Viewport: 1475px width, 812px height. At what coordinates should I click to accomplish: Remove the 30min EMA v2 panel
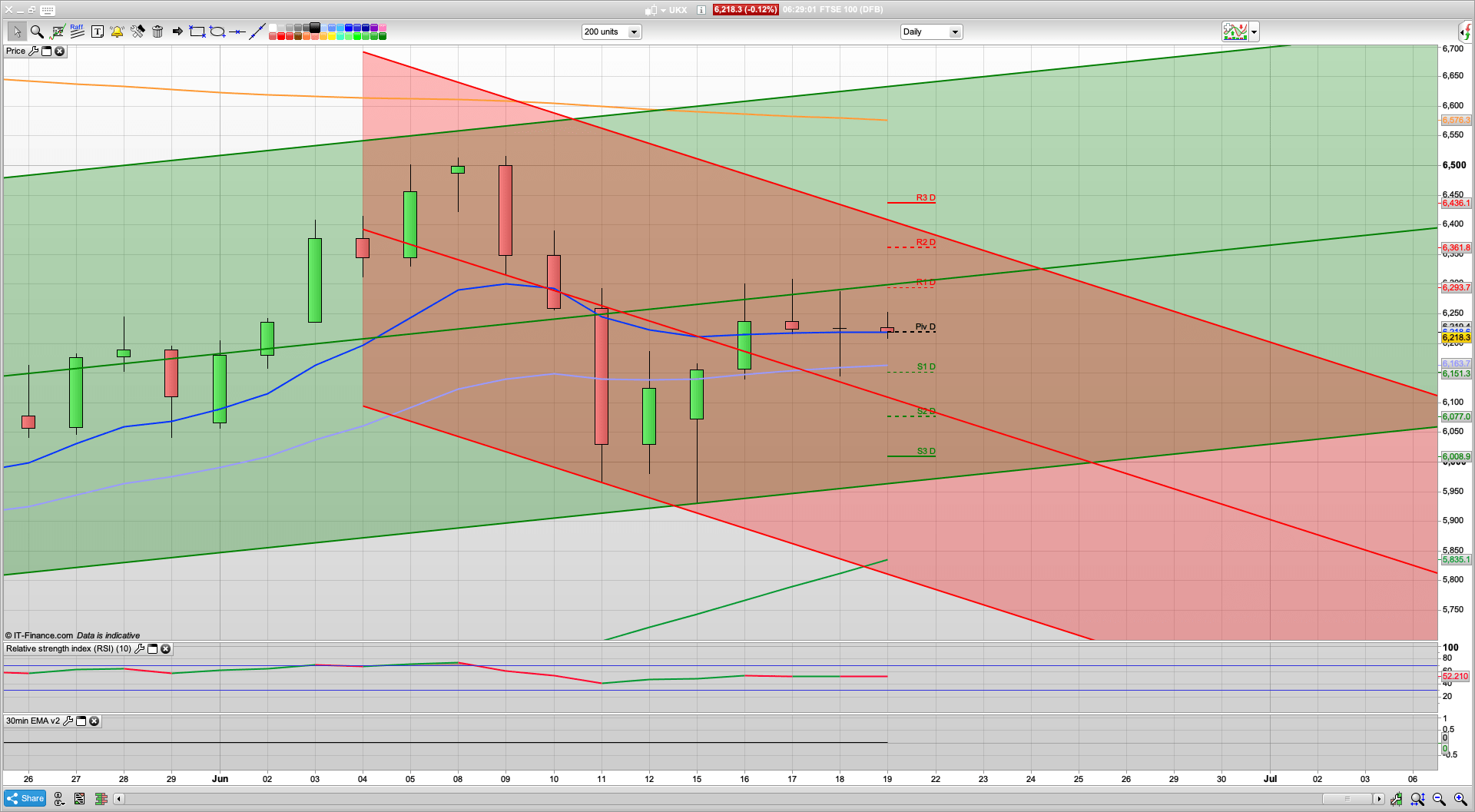[94, 721]
